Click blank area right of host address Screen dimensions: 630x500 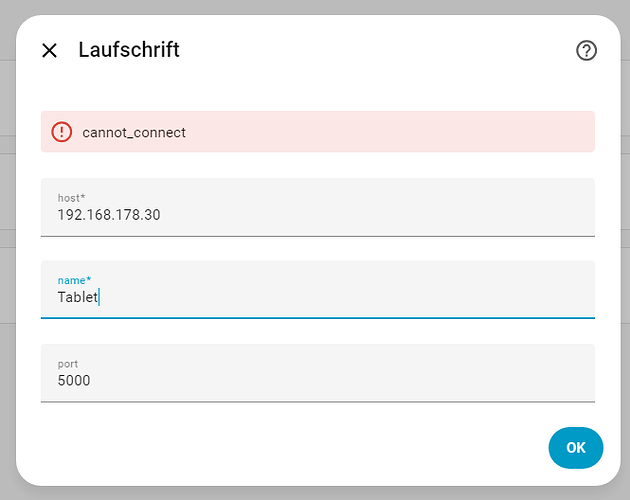400,215
